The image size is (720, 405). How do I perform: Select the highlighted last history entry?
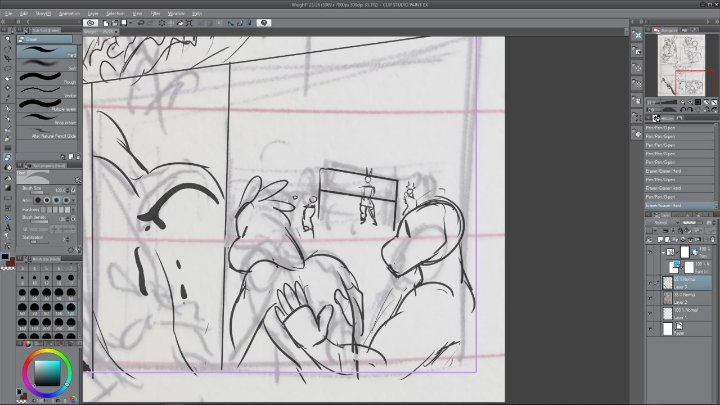[680, 205]
